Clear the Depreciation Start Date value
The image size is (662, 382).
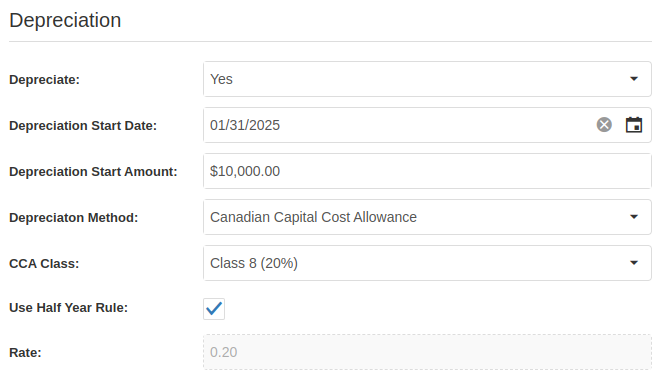(604, 125)
